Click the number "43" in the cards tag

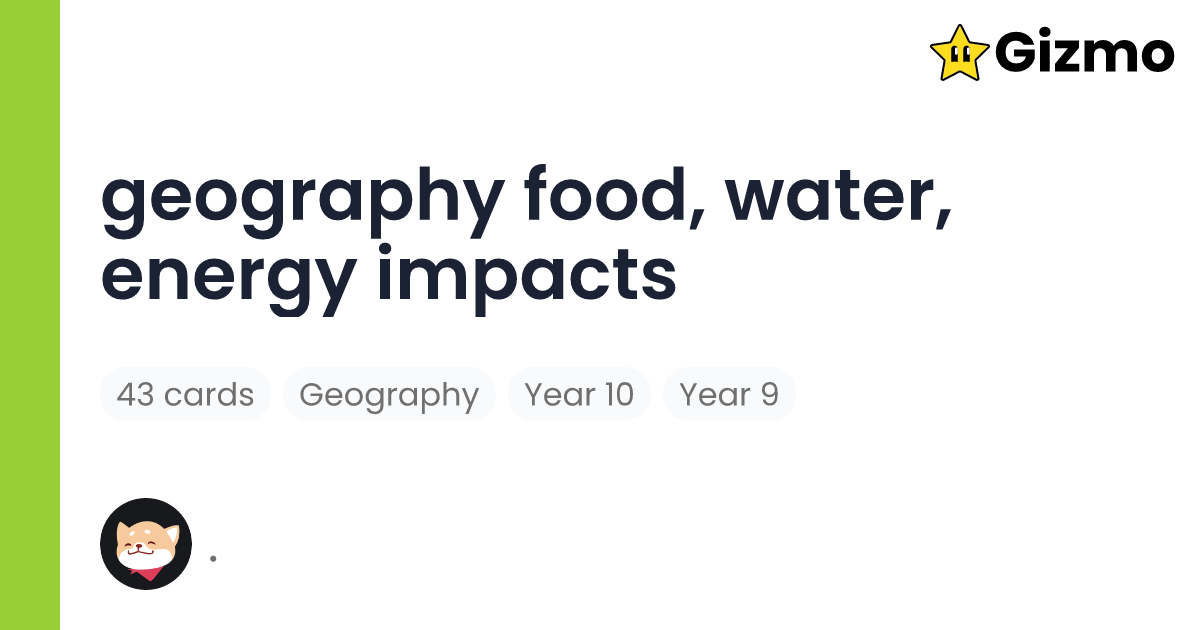click(135, 395)
